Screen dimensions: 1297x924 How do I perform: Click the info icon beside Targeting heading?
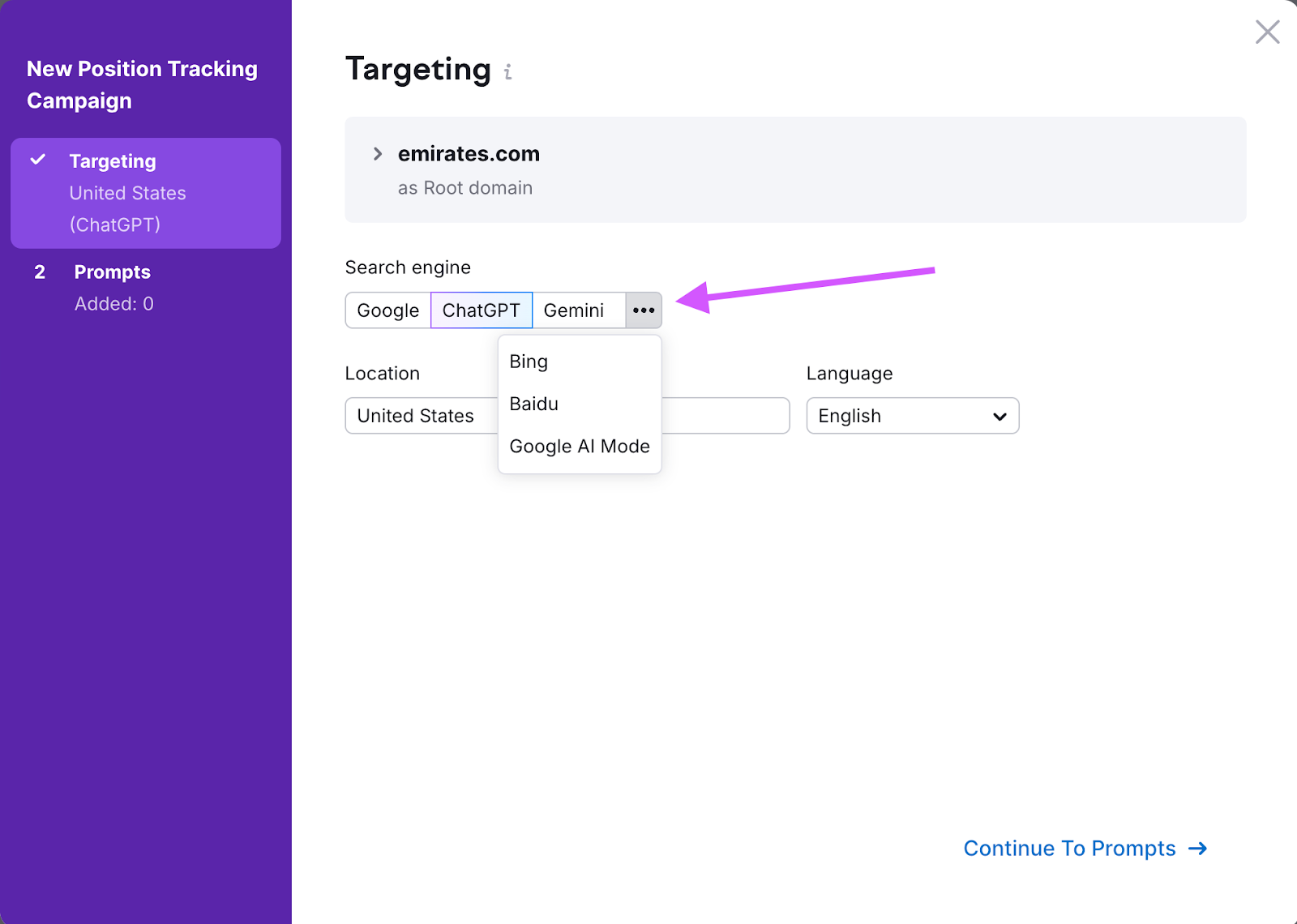tap(507, 72)
